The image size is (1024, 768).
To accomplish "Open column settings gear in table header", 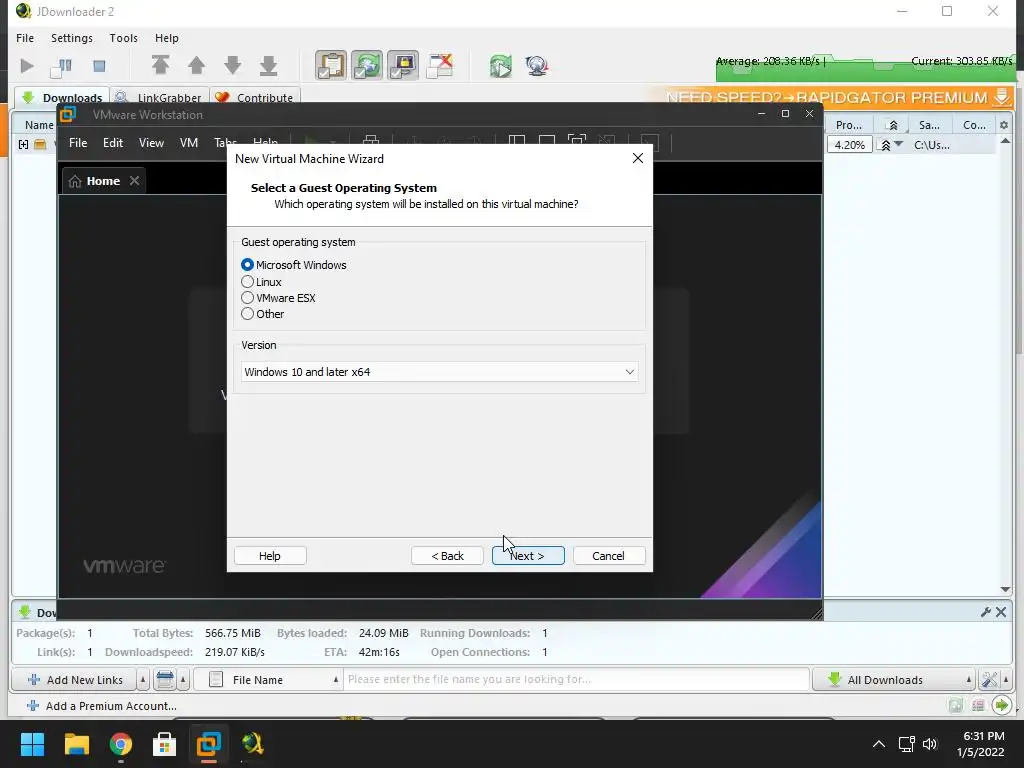I will tap(1004, 125).
